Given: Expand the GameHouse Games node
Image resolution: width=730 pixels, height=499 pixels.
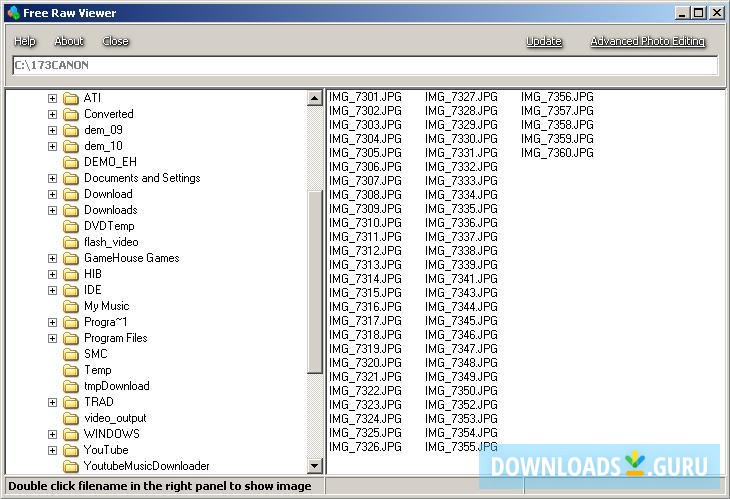Looking at the screenshot, I should click(53, 258).
